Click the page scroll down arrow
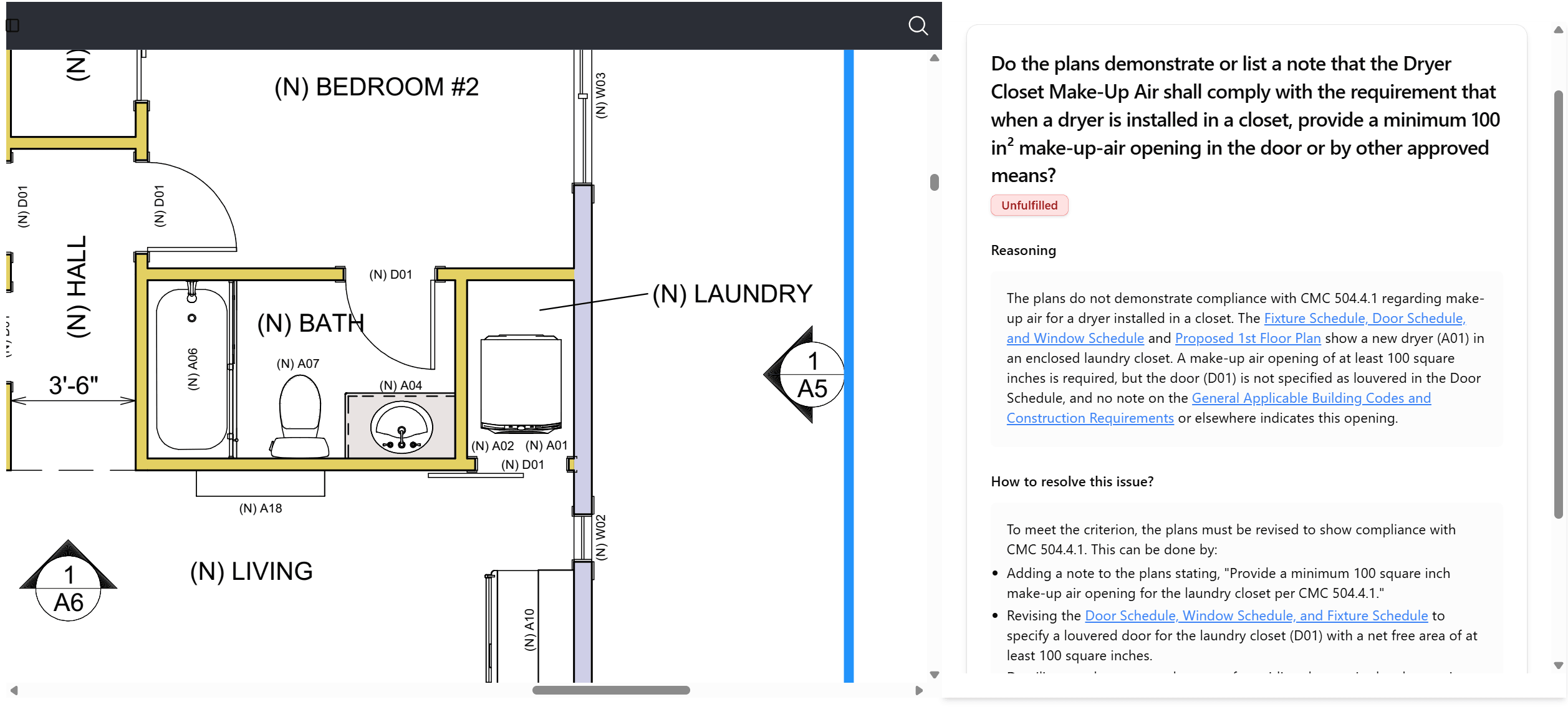This screenshot has width=1568, height=722. pyautogui.click(x=1559, y=665)
